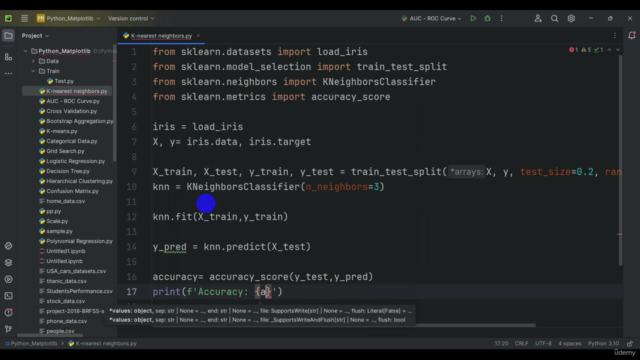The height and width of the screenshot is (360, 640).
Task: Open Version control dropdown
Action: (131, 18)
